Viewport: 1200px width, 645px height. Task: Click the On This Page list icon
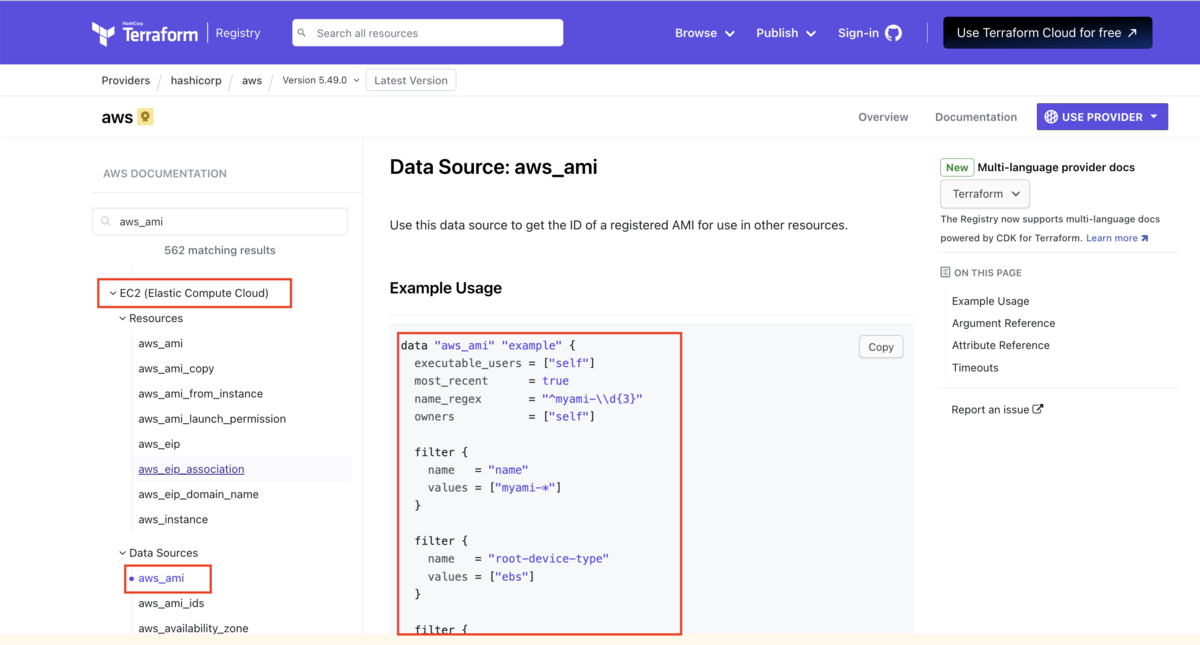(x=945, y=272)
